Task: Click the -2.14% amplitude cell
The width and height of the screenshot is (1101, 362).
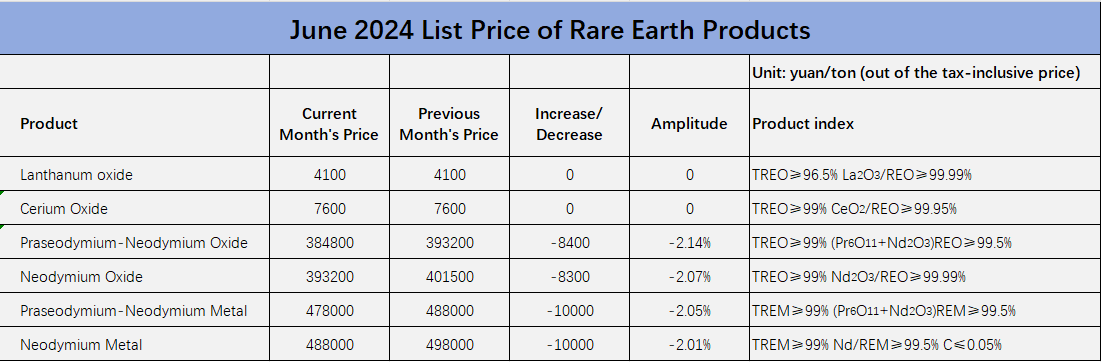Action: pyautogui.click(x=690, y=243)
